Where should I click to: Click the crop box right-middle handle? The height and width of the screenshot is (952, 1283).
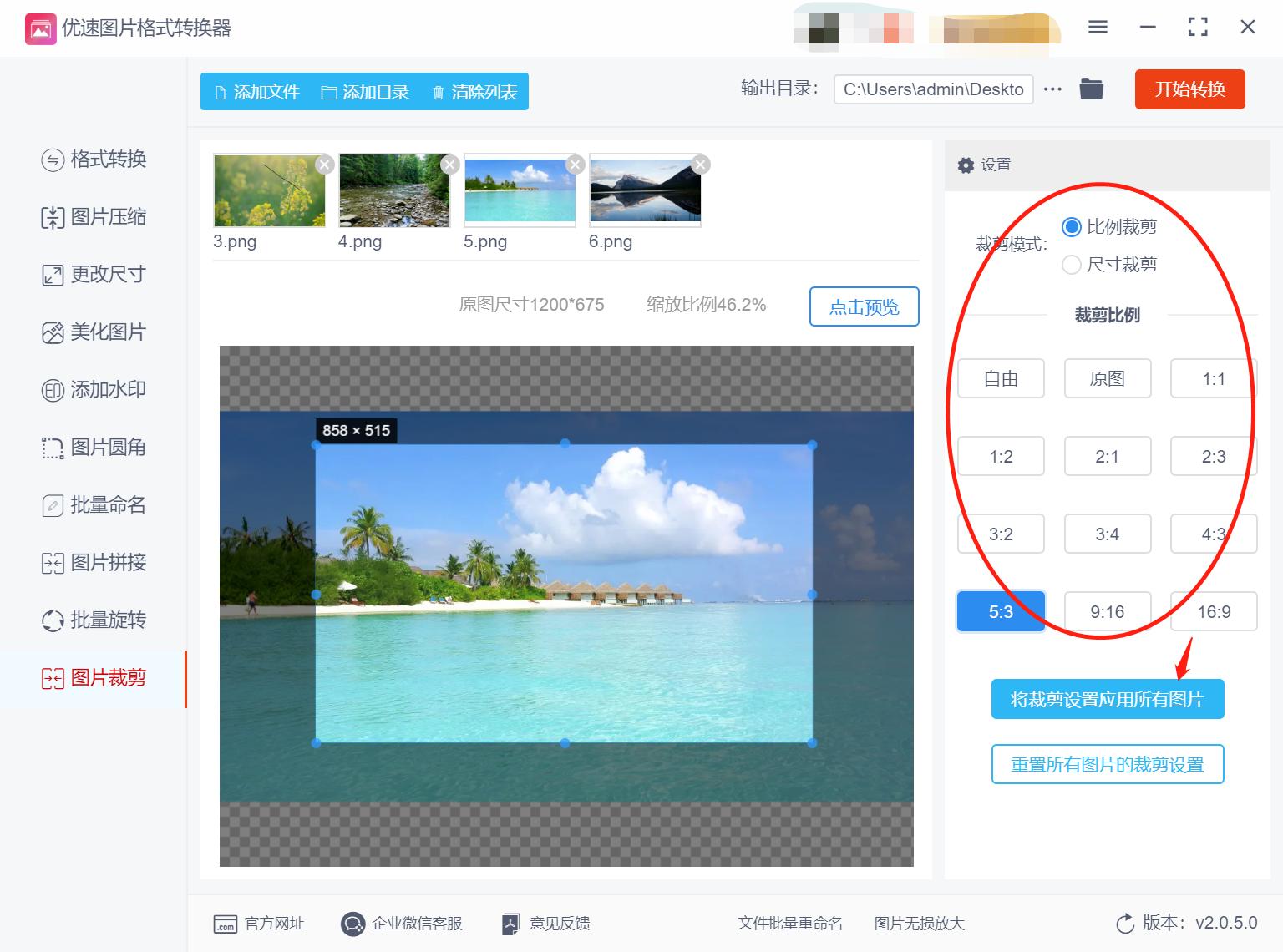[813, 595]
